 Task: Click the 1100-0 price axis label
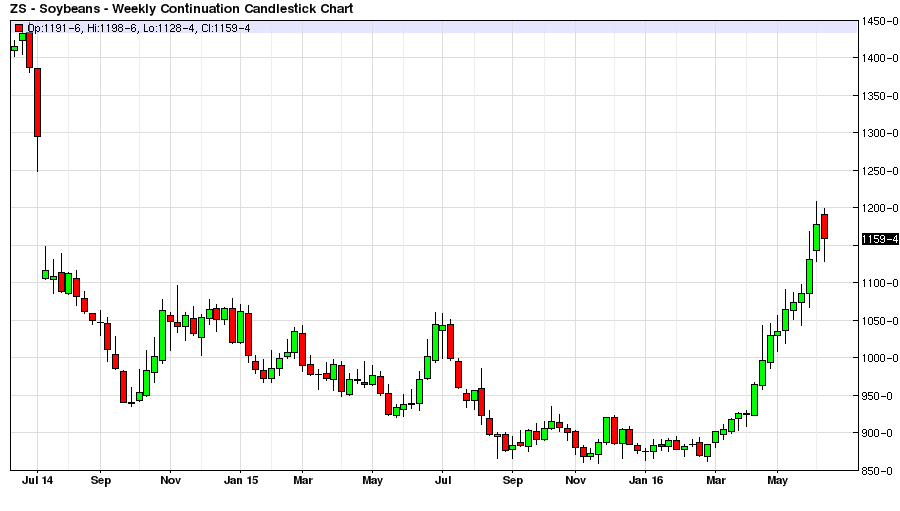click(879, 283)
